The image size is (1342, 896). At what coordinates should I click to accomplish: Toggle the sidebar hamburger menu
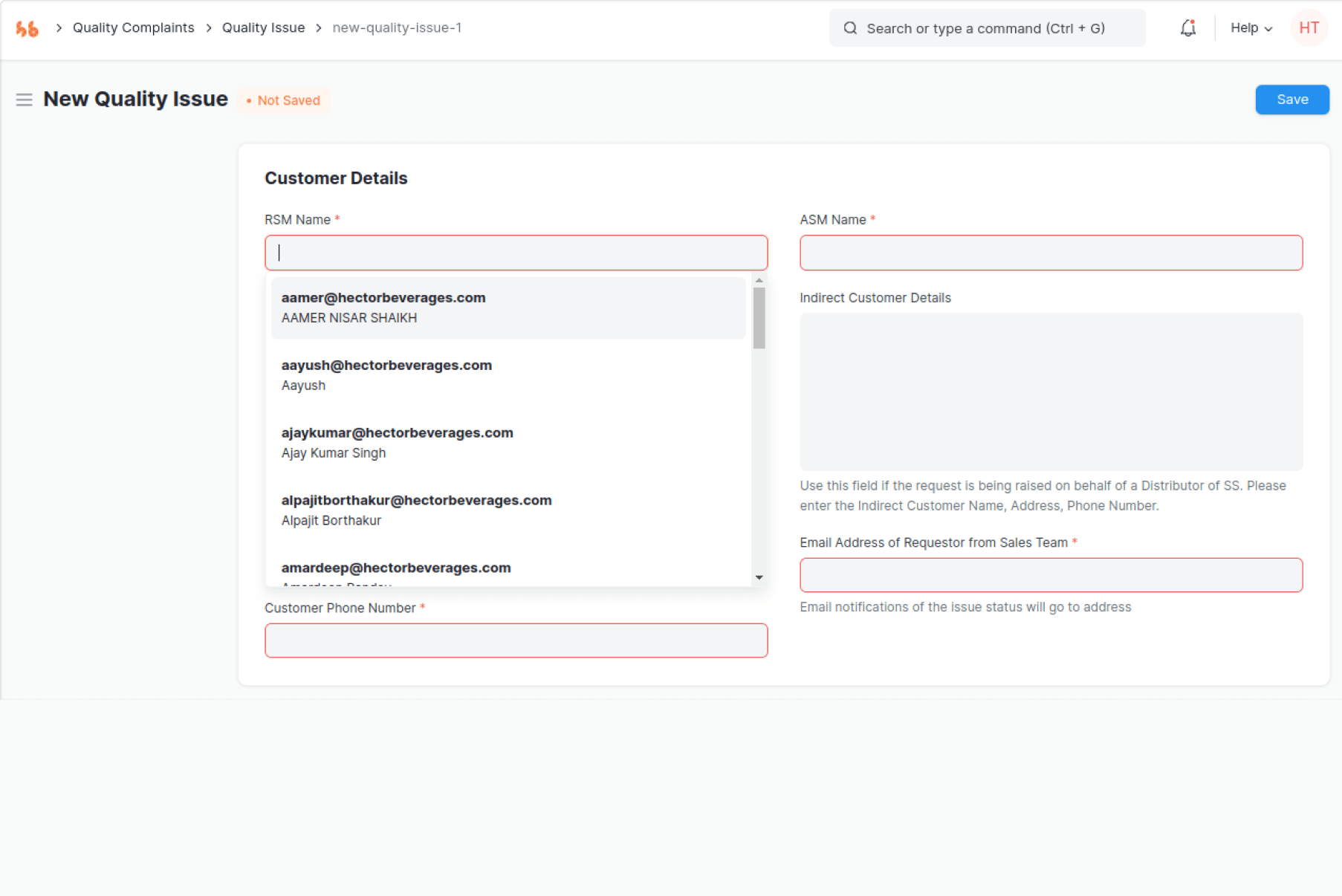pyautogui.click(x=24, y=100)
